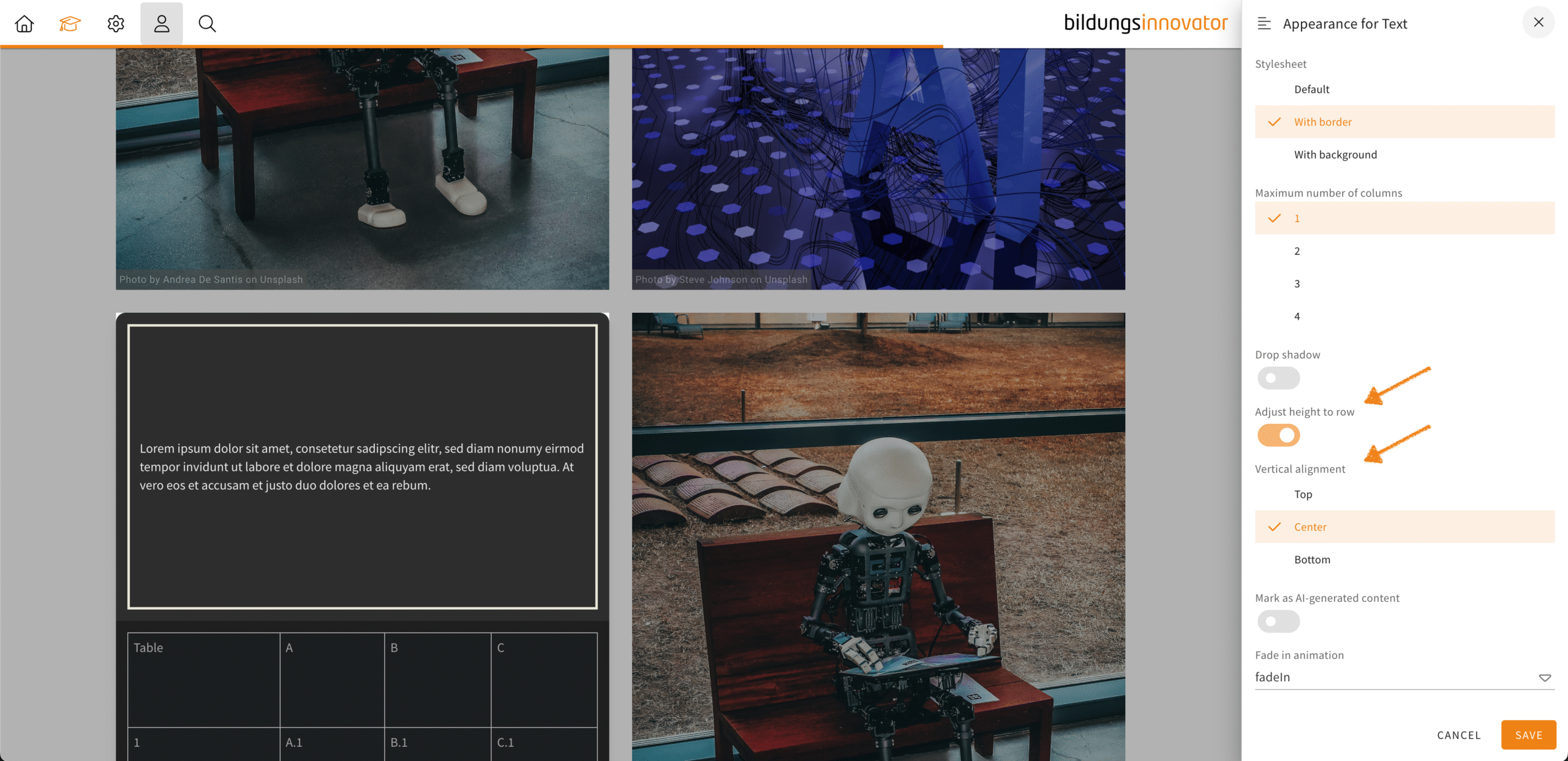1568x761 pixels.
Task: Disable Adjust height to row toggle
Action: (1278, 435)
